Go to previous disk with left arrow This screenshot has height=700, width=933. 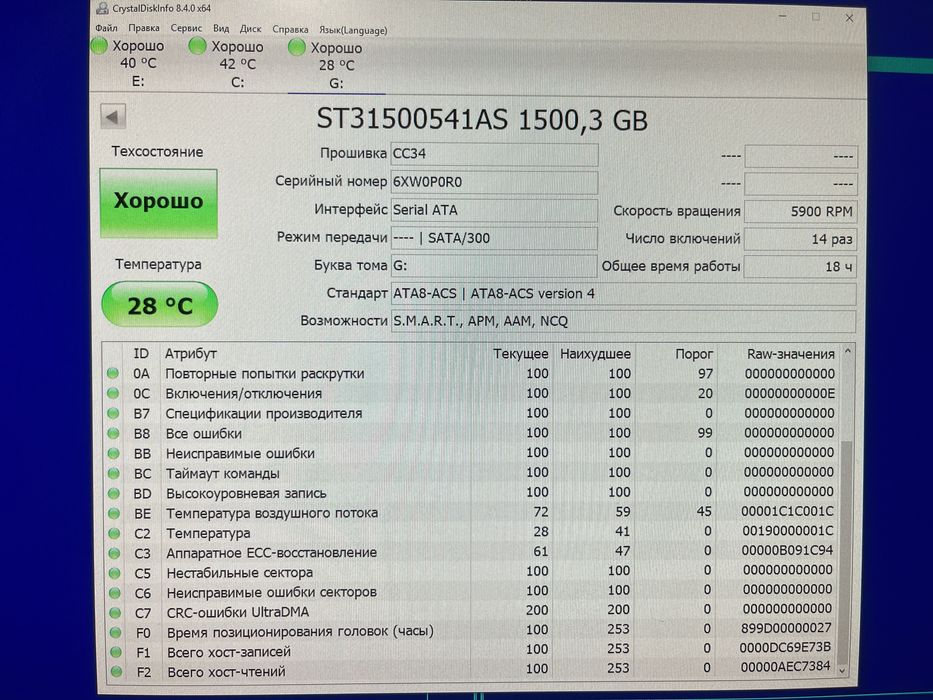(x=113, y=117)
